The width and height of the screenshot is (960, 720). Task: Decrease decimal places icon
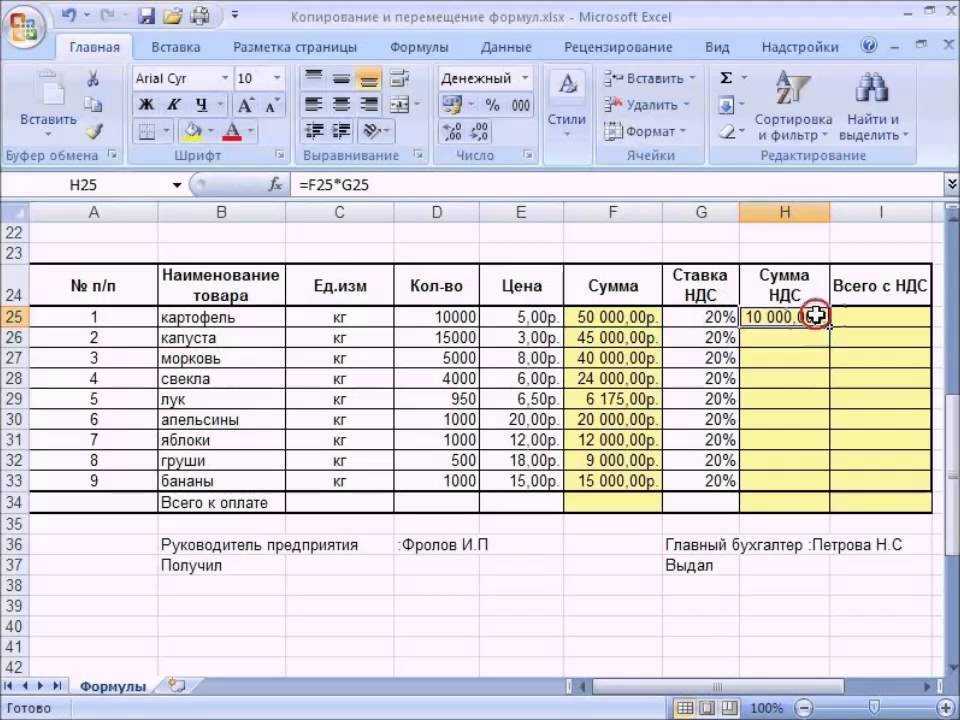(479, 131)
